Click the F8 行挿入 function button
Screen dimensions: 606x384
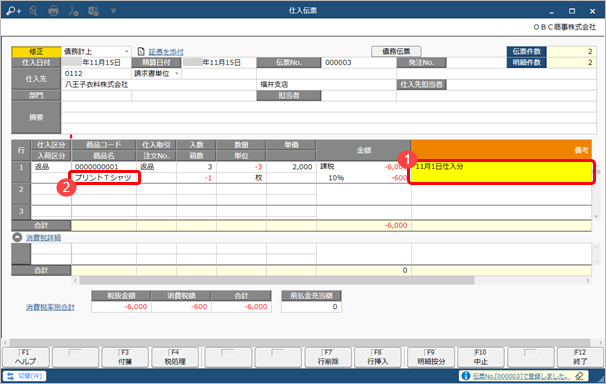[x=378, y=357]
